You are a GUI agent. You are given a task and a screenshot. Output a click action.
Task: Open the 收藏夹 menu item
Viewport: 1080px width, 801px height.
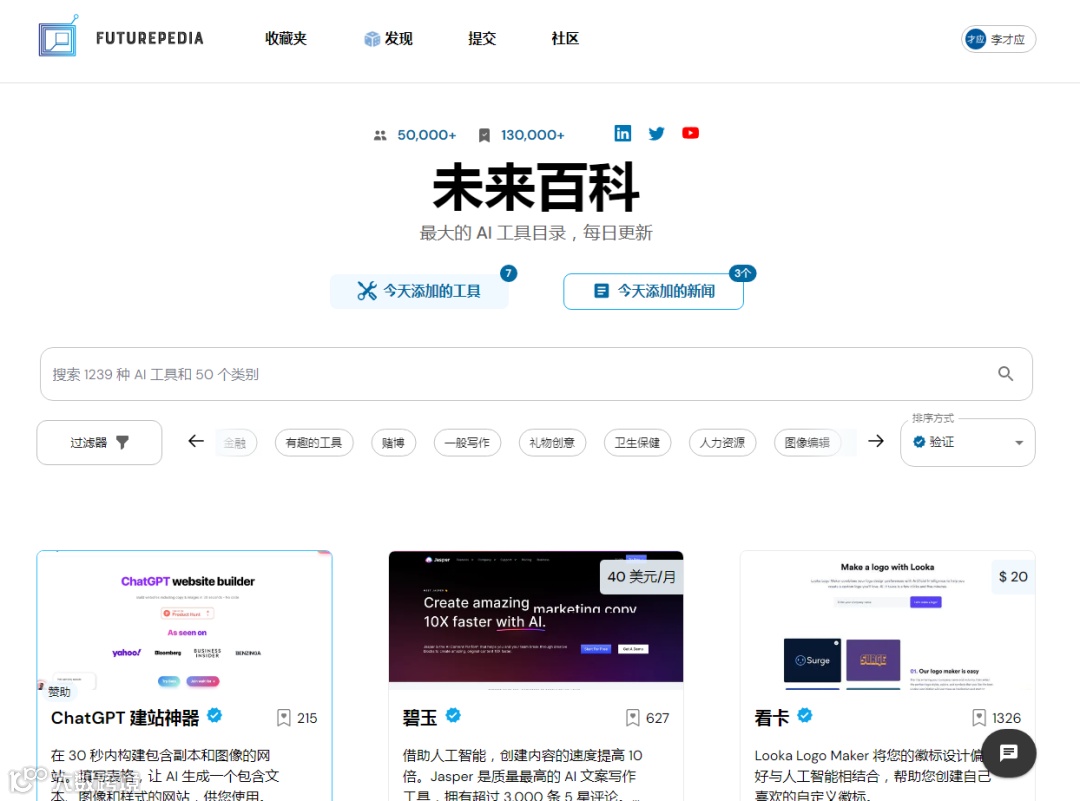[286, 39]
